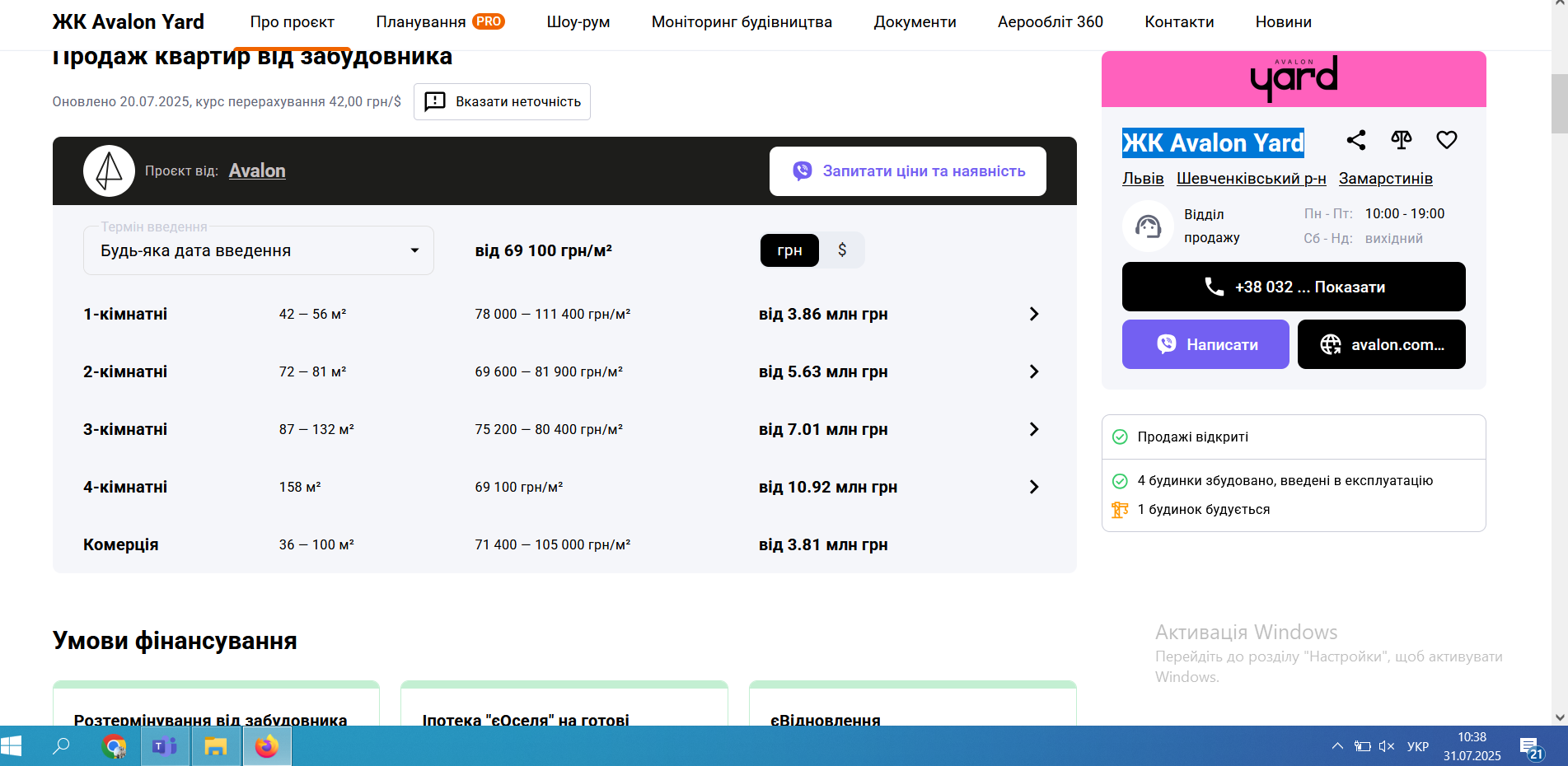This screenshot has height=766, width=1568.
Task: Switch to Firefox in taskbar
Action: click(x=266, y=746)
